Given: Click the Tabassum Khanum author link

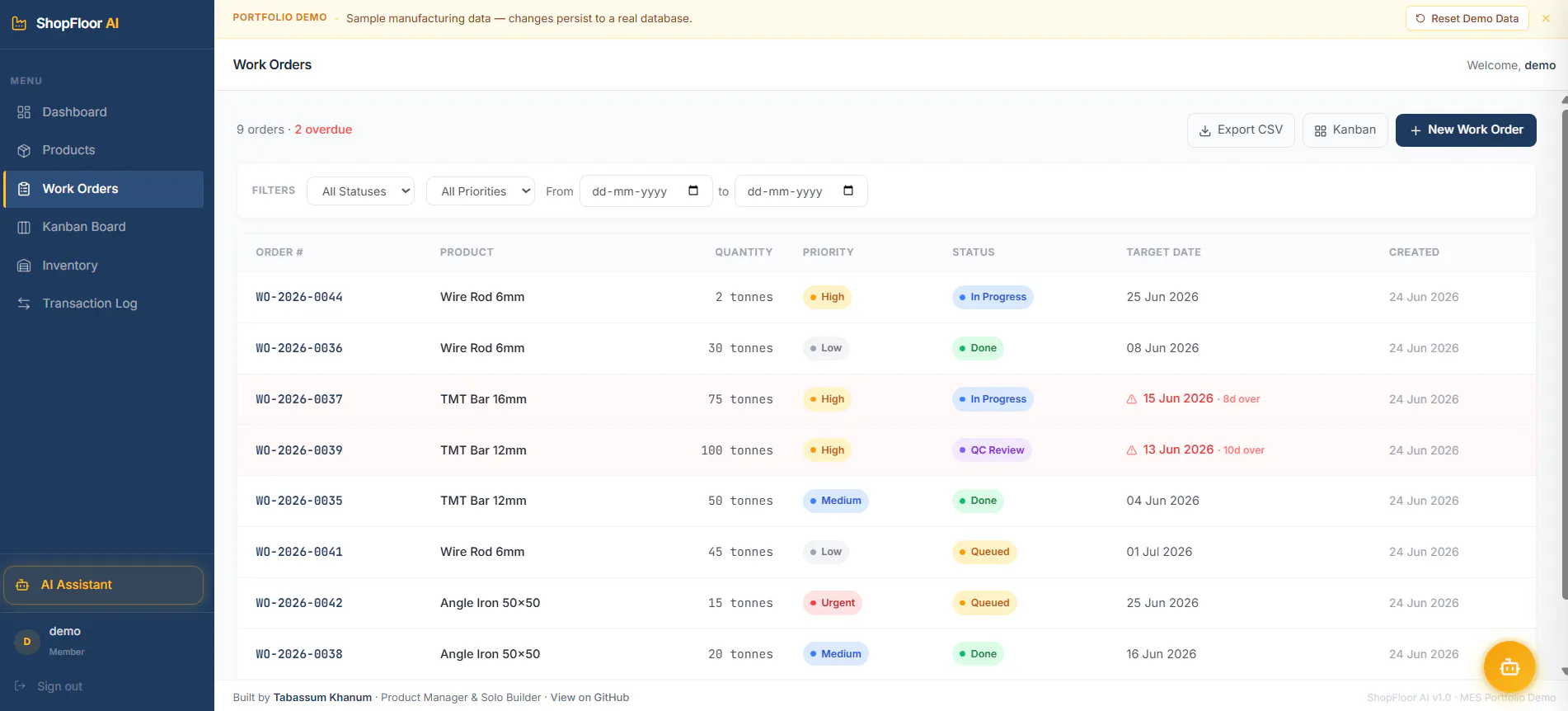Looking at the screenshot, I should pos(322,698).
